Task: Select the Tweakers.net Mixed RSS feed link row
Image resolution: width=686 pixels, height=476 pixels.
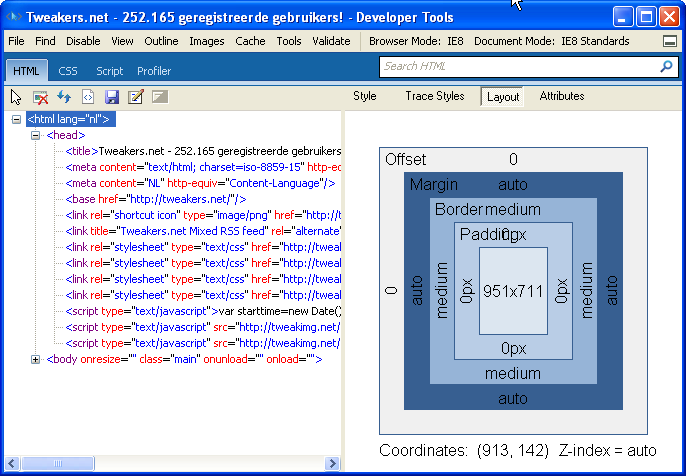Action: 203,231
